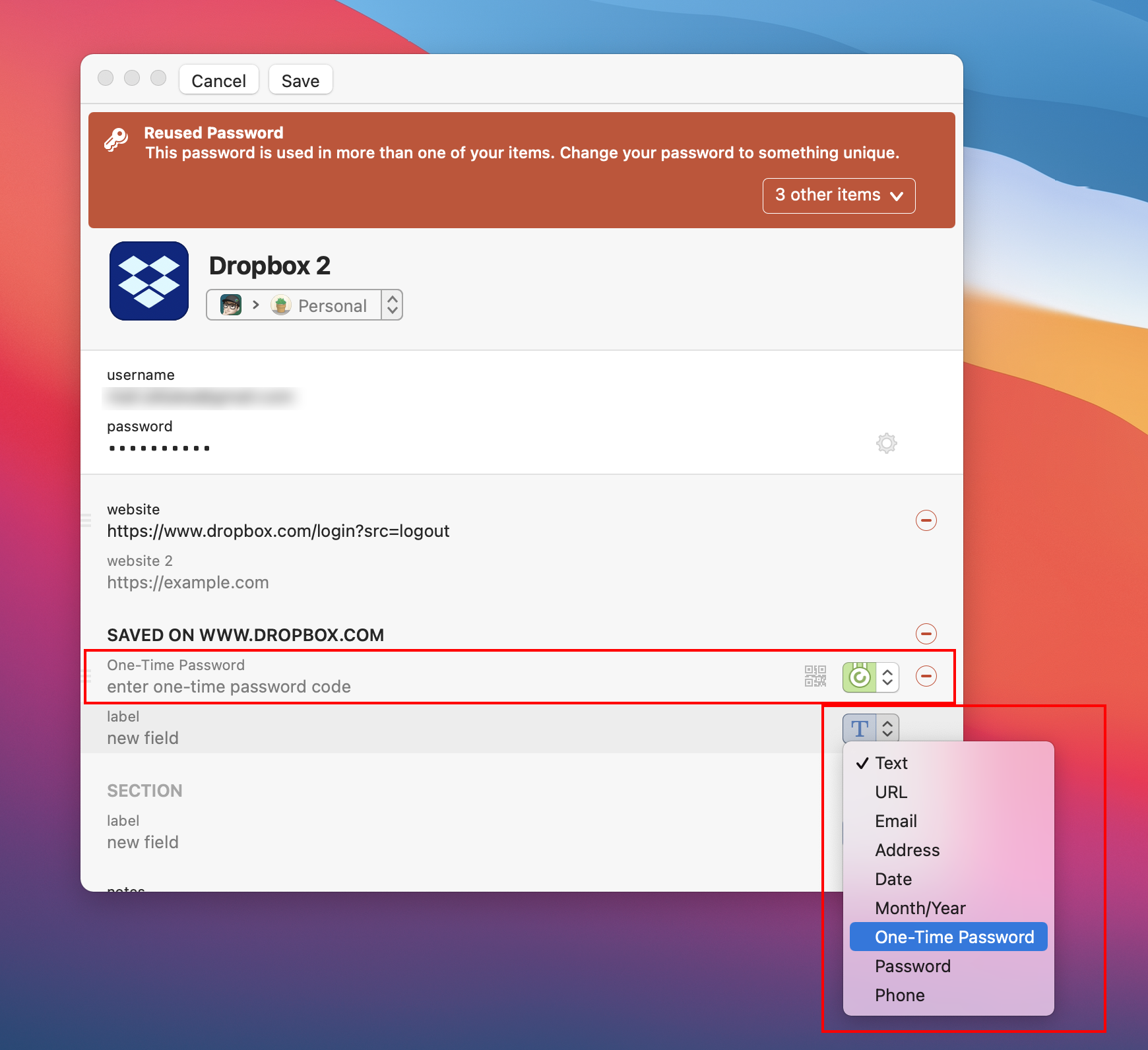Select Phone from field type menu

point(949,995)
